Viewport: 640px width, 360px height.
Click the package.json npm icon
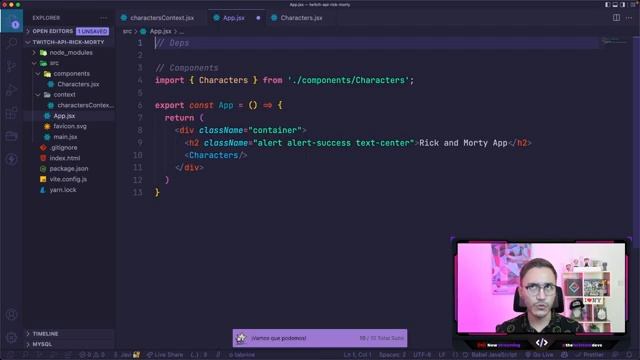(x=43, y=169)
